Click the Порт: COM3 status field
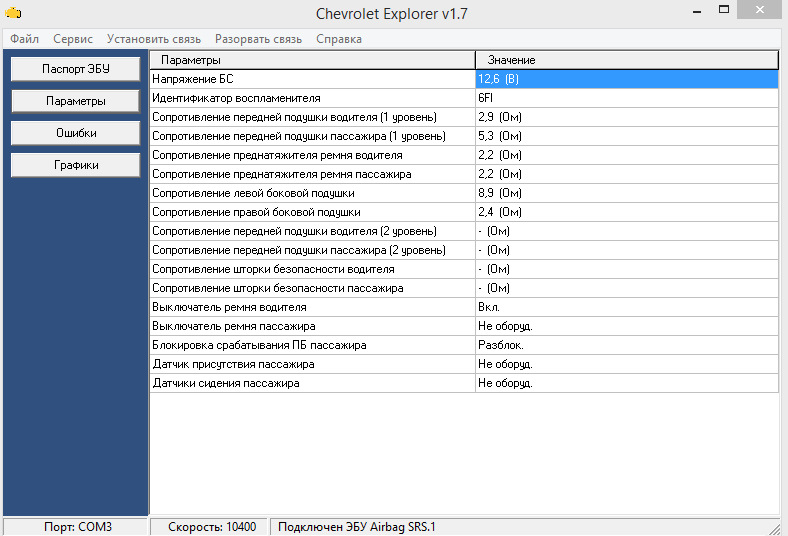 (75, 527)
